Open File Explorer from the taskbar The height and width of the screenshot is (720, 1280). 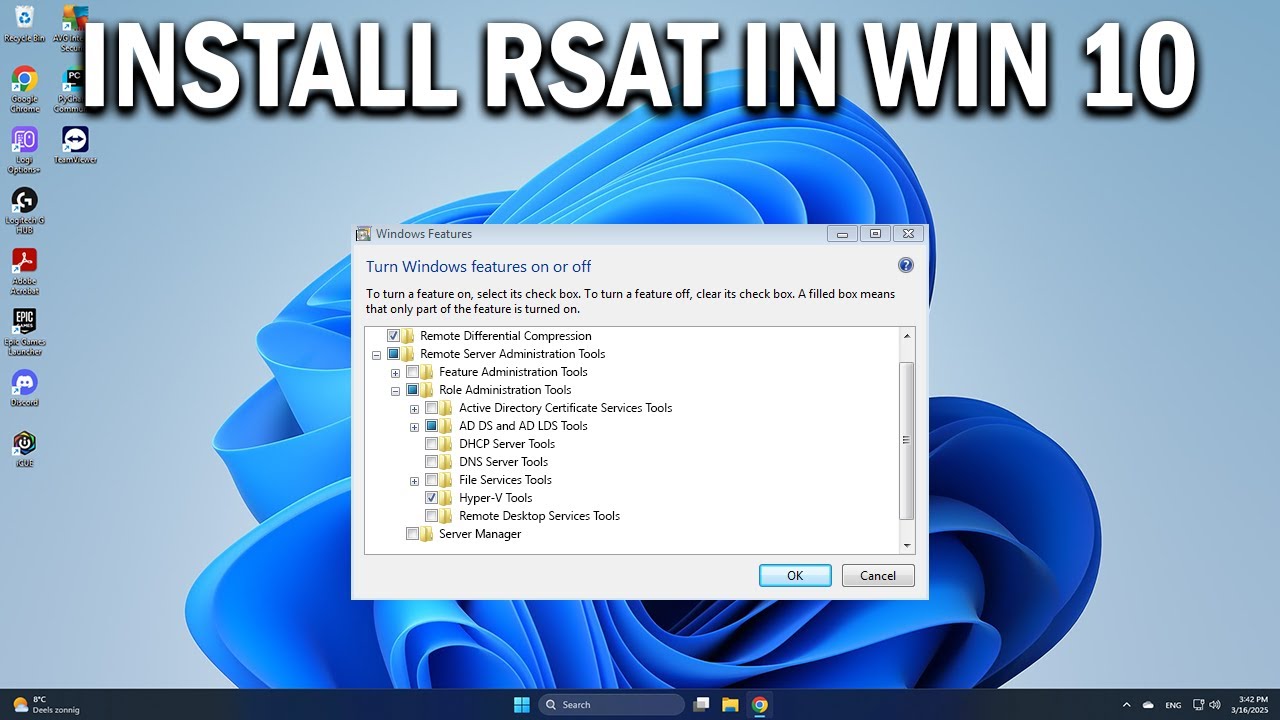pos(730,704)
